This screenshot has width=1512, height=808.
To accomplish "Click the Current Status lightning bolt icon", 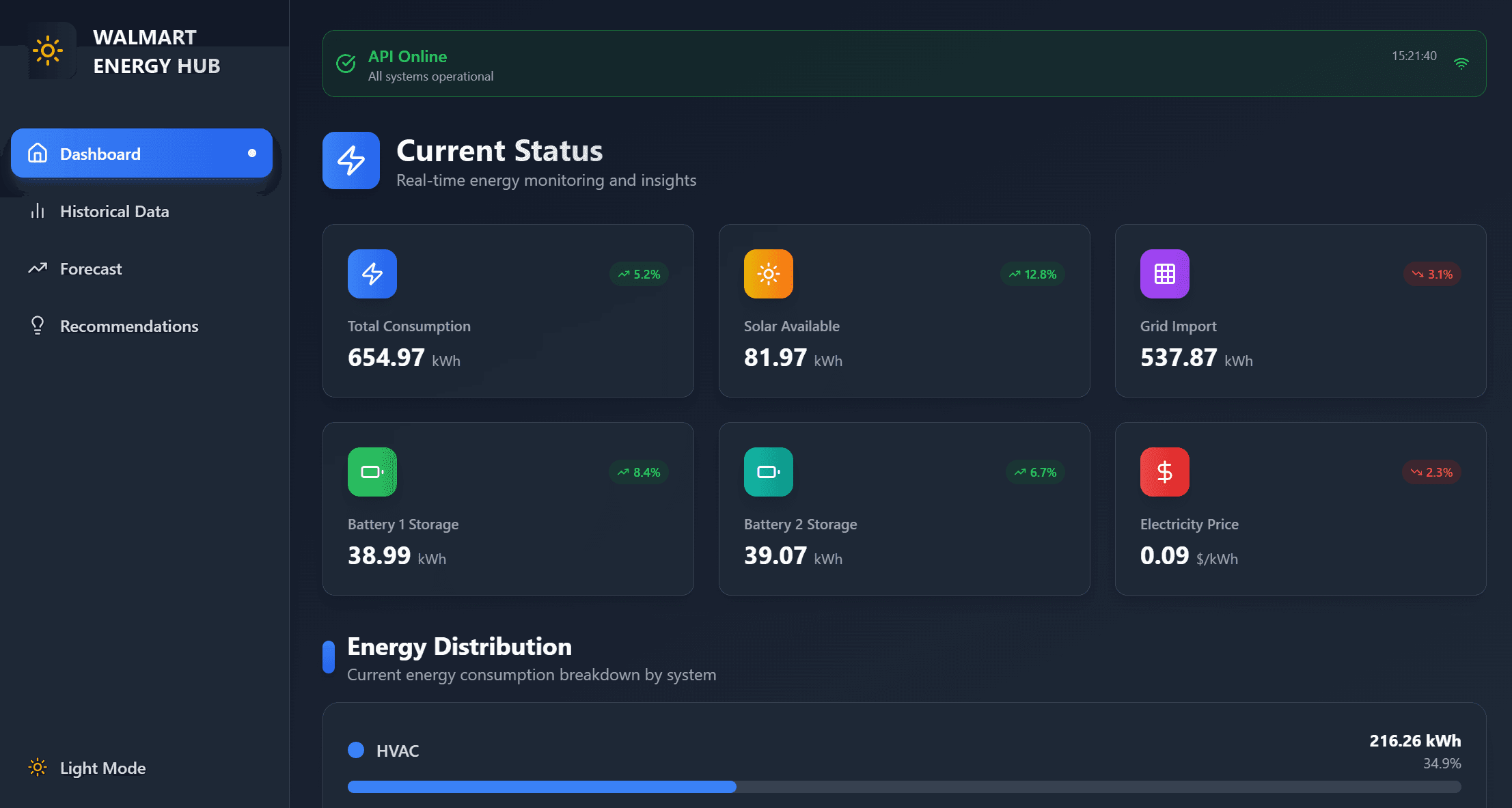I will point(351,161).
